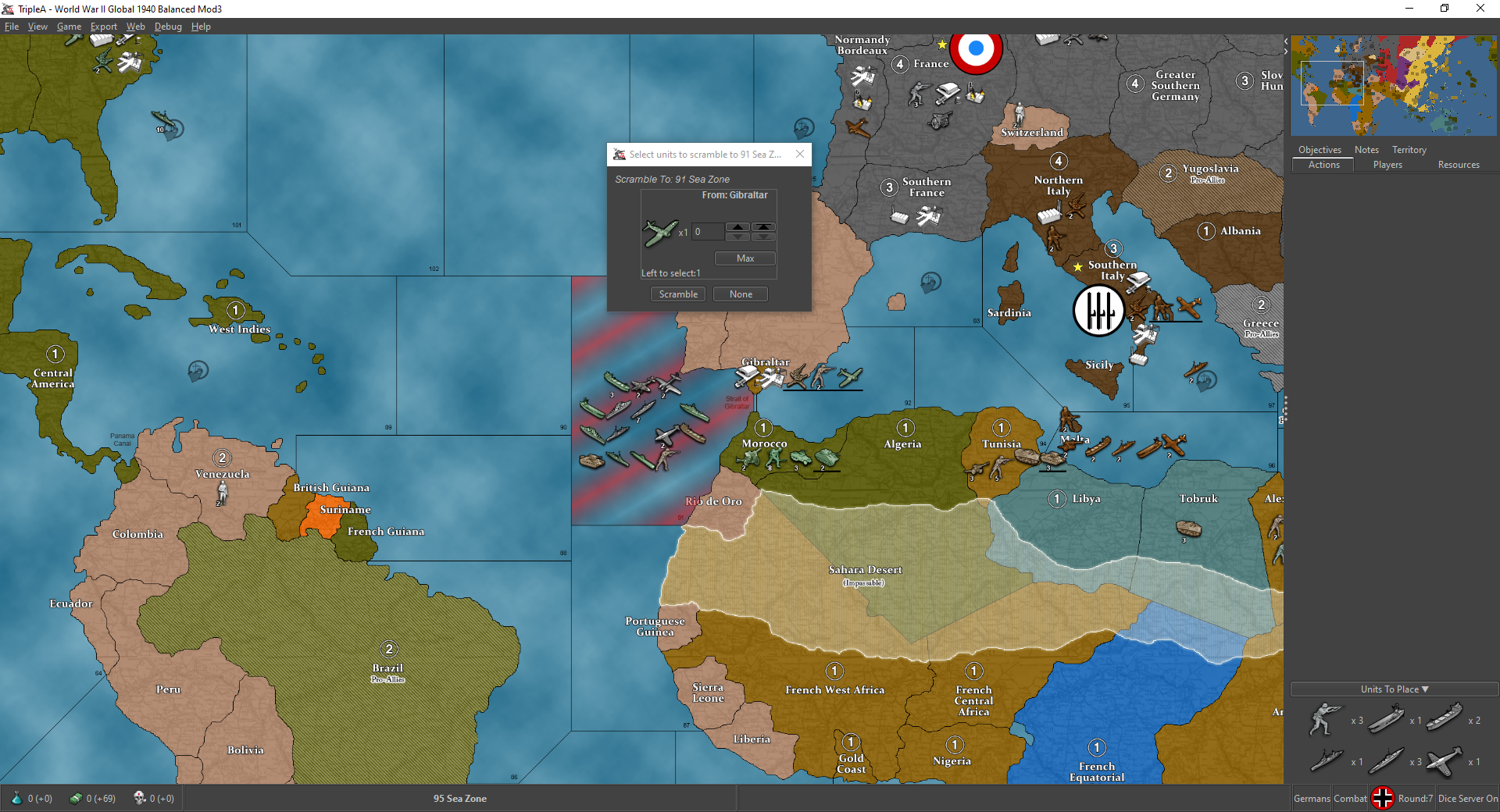The image size is (1500, 812).
Task: Switch to the Players tab
Action: coord(1387,165)
